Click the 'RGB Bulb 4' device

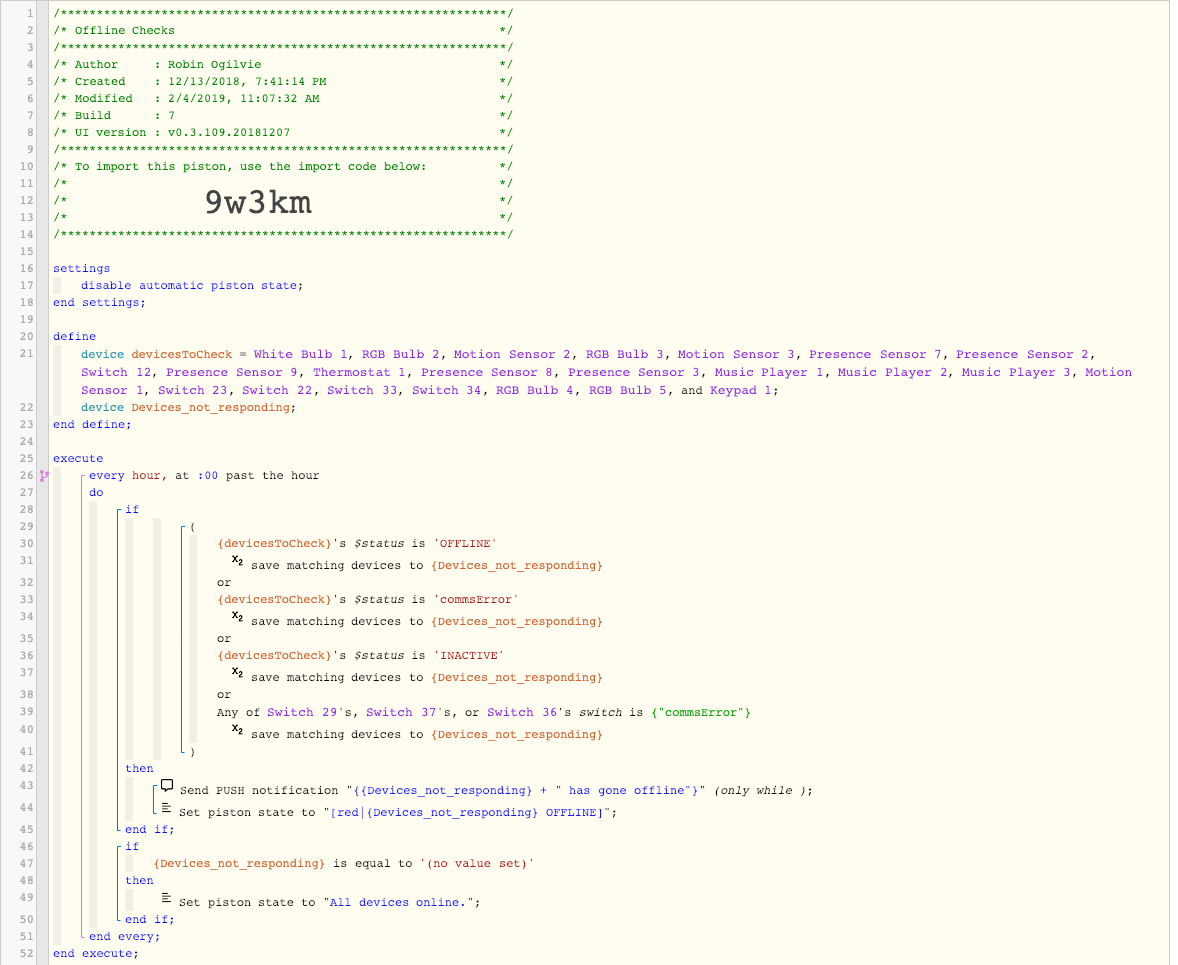pyautogui.click(x=535, y=391)
